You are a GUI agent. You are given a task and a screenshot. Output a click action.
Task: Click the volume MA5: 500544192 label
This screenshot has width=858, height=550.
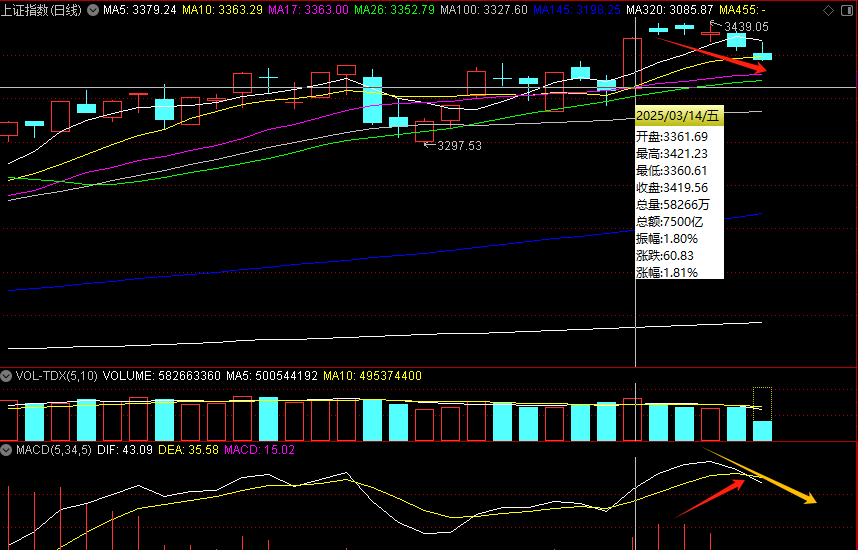tap(272, 376)
